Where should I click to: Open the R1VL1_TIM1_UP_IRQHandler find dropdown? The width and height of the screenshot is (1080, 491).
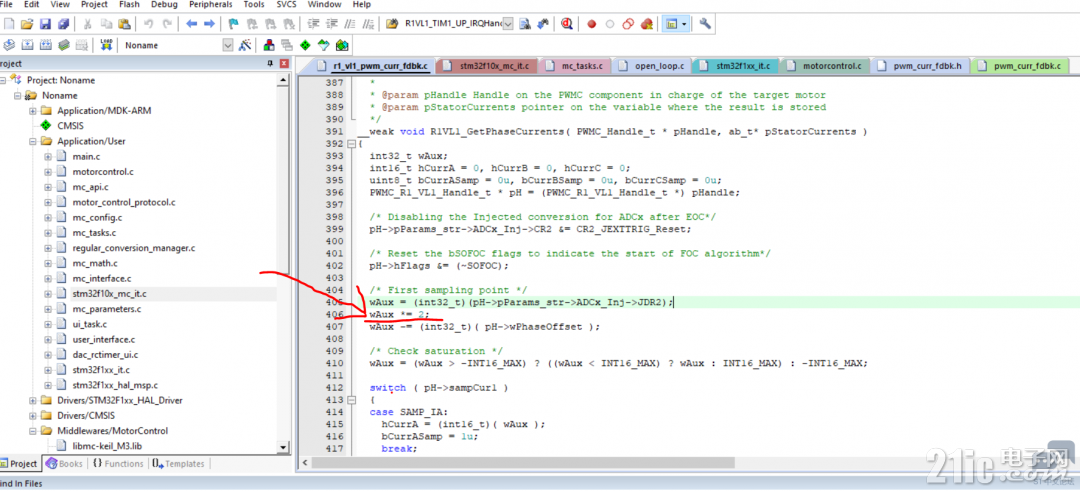508,24
